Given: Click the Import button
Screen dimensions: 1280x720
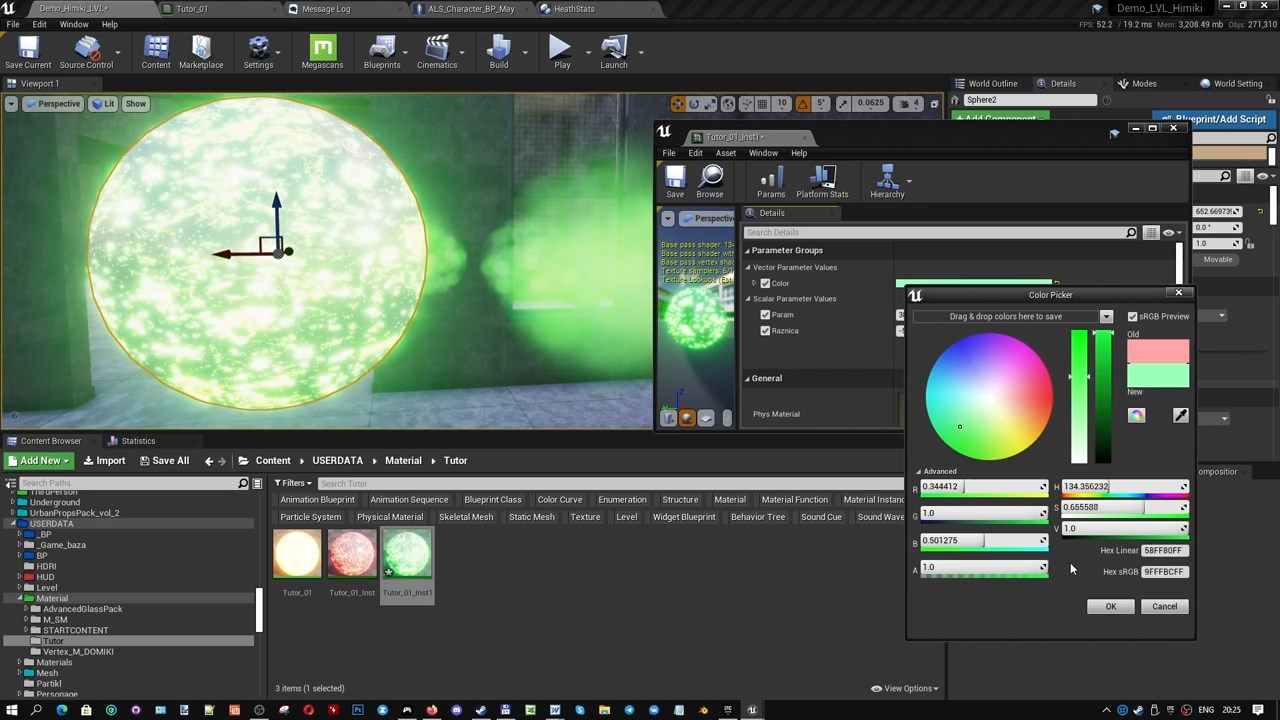Looking at the screenshot, I should point(104,461).
